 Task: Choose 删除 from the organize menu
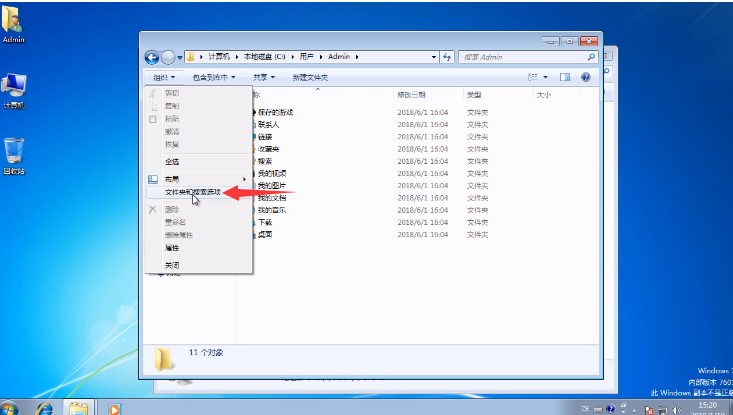(x=199, y=209)
